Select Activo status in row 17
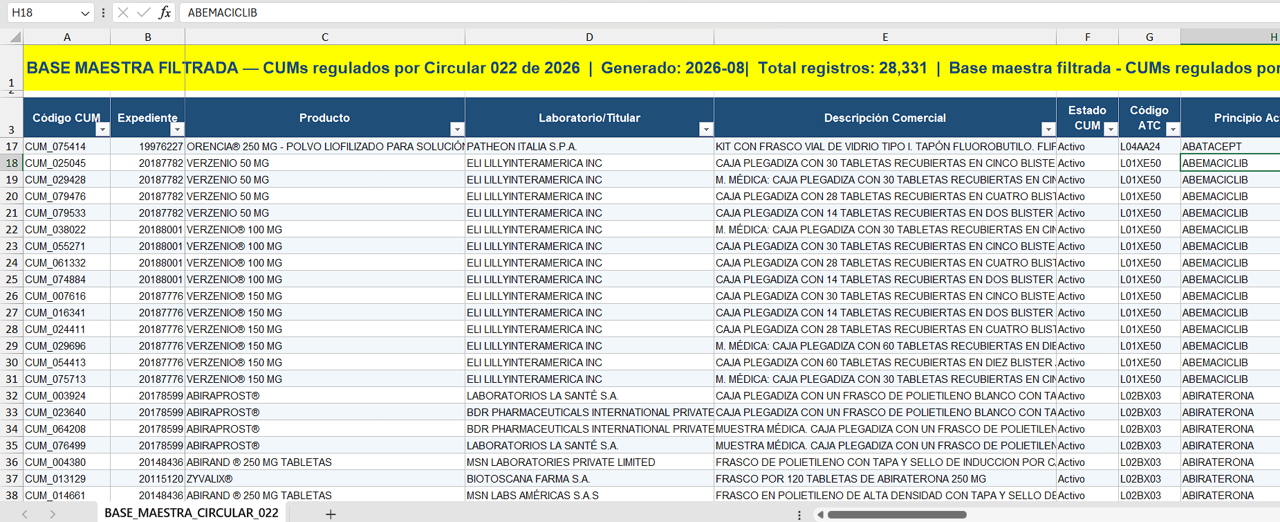The width and height of the screenshot is (1280, 522). (1087, 146)
